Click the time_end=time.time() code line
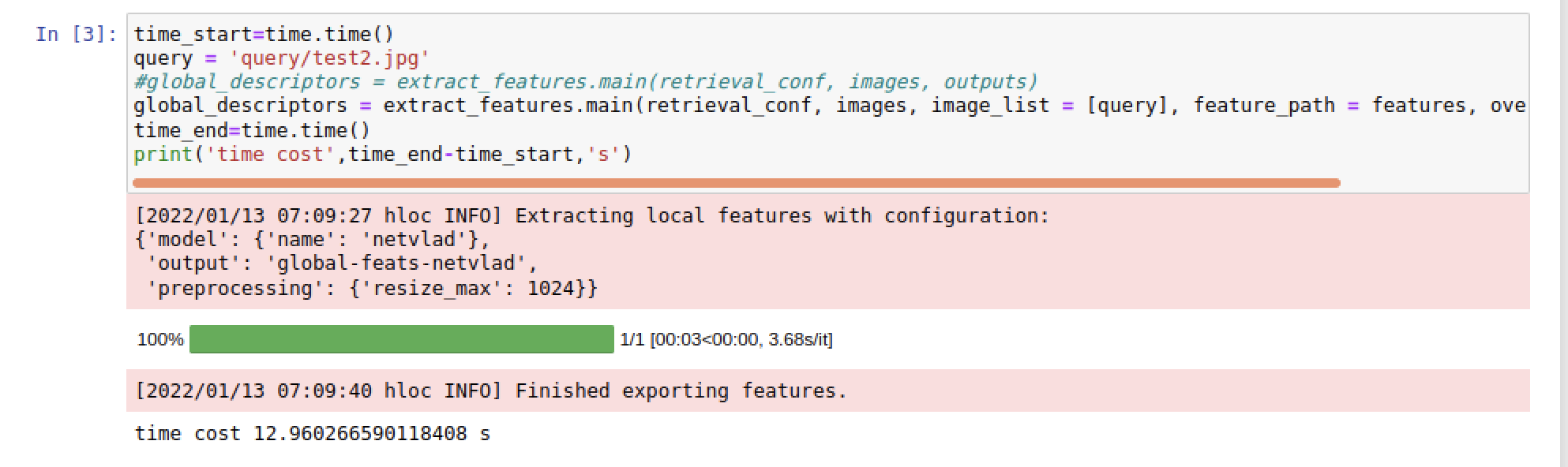 click(x=252, y=129)
